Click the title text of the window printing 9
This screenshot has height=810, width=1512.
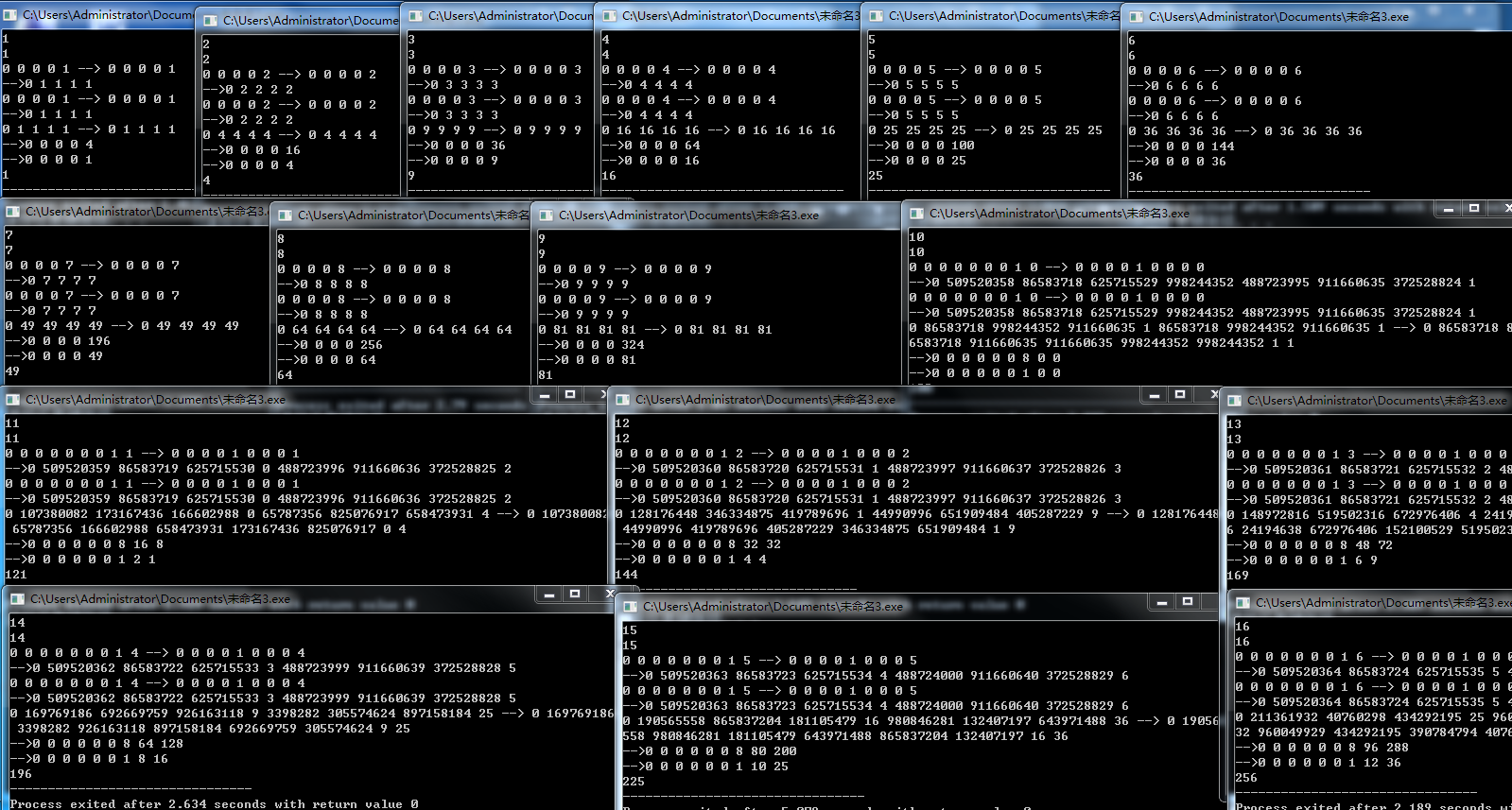tap(688, 215)
